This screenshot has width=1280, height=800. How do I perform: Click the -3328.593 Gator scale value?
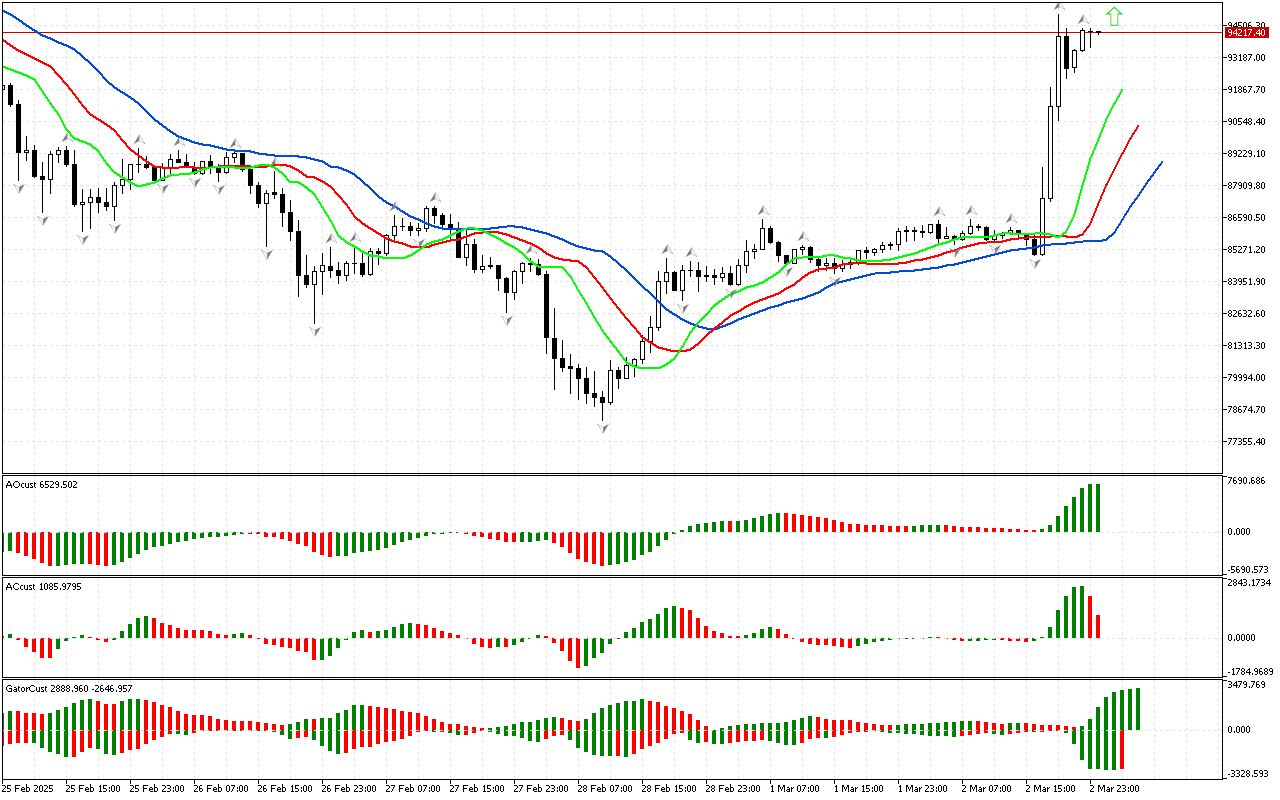pos(1247,773)
